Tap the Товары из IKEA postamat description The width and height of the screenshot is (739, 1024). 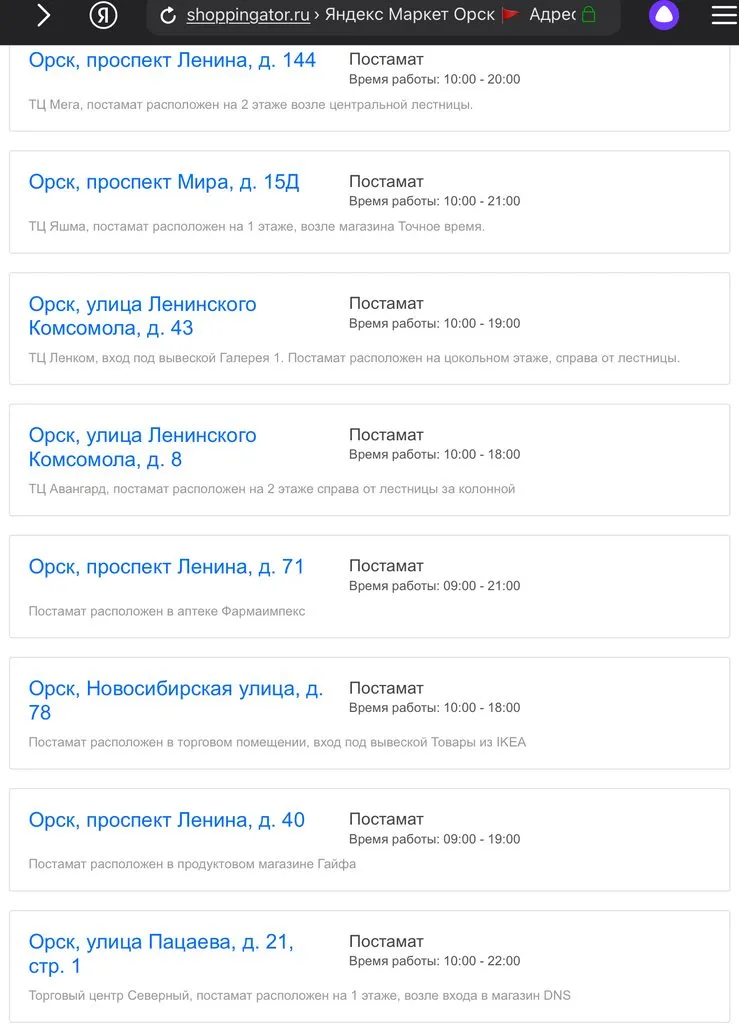click(x=277, y=742)
